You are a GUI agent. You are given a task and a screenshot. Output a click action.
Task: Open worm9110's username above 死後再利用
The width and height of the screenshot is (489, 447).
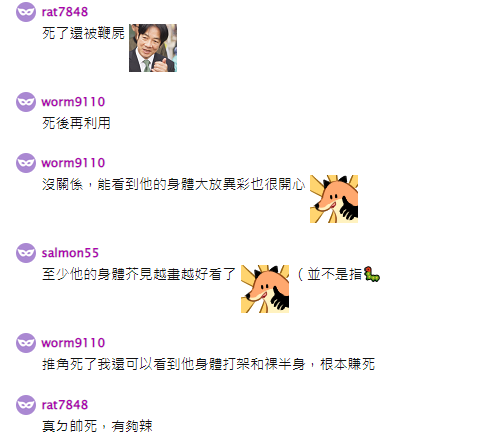pyautogui.click(x=73, y=102)
